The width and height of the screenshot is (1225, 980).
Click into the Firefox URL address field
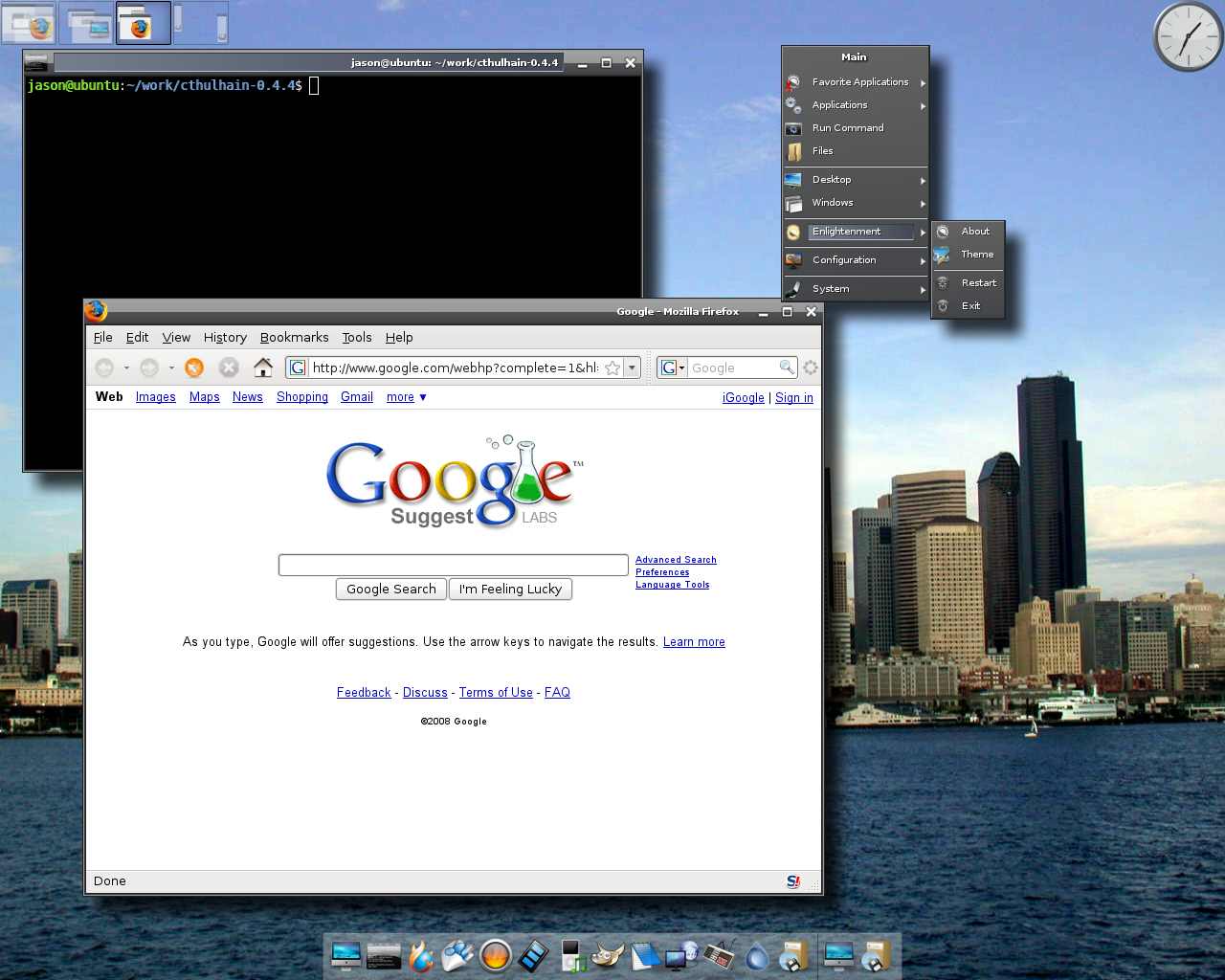[x=455, y=367]
